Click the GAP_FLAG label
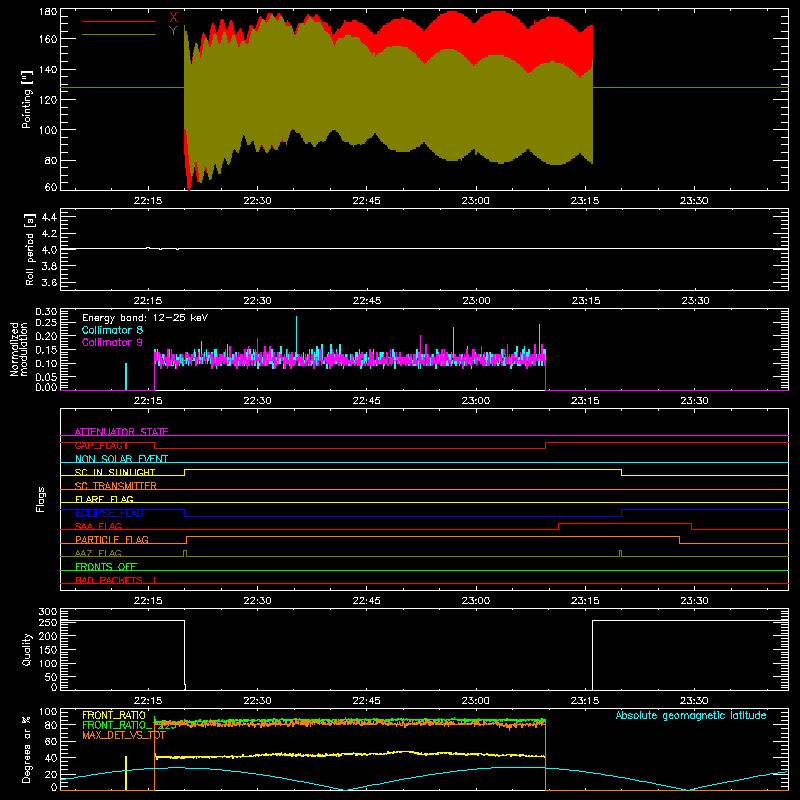Screen dimensions: 800x800 [102, 445]
